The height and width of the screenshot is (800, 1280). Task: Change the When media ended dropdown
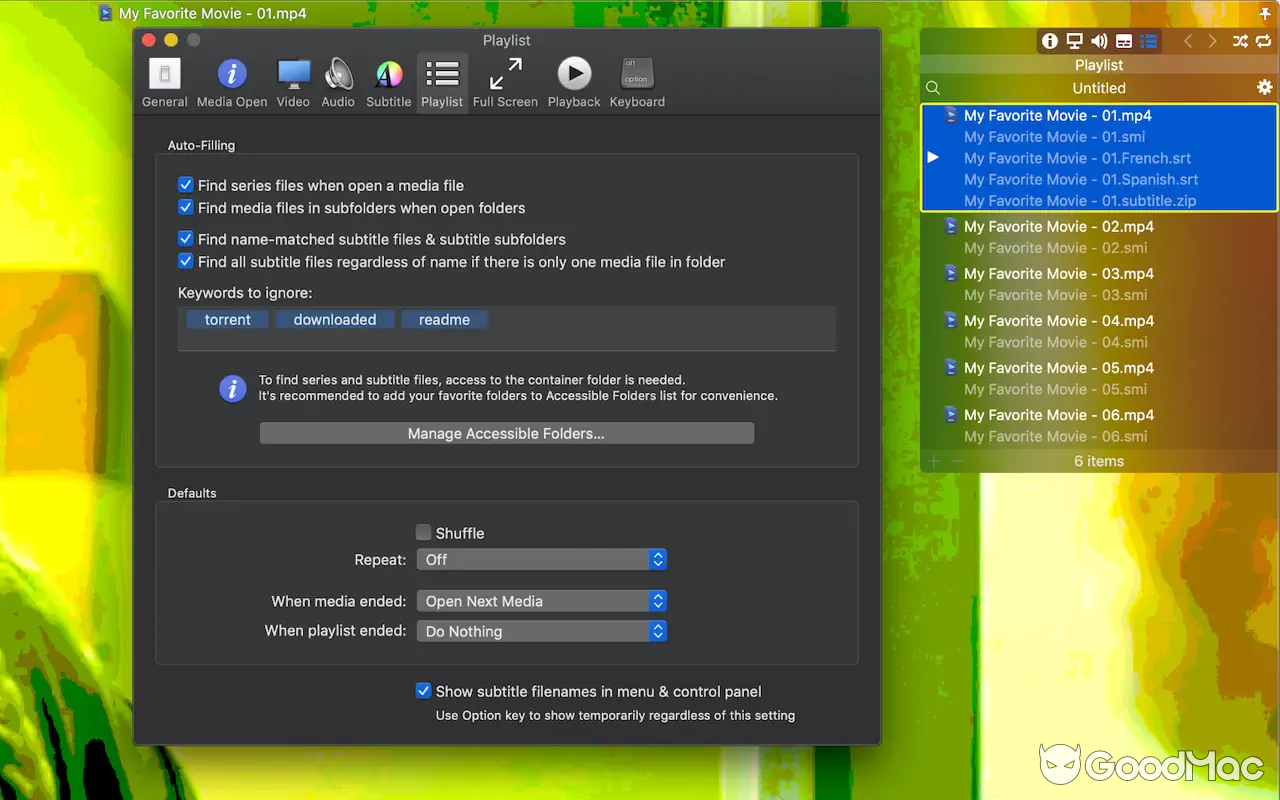tap(541, 600)
